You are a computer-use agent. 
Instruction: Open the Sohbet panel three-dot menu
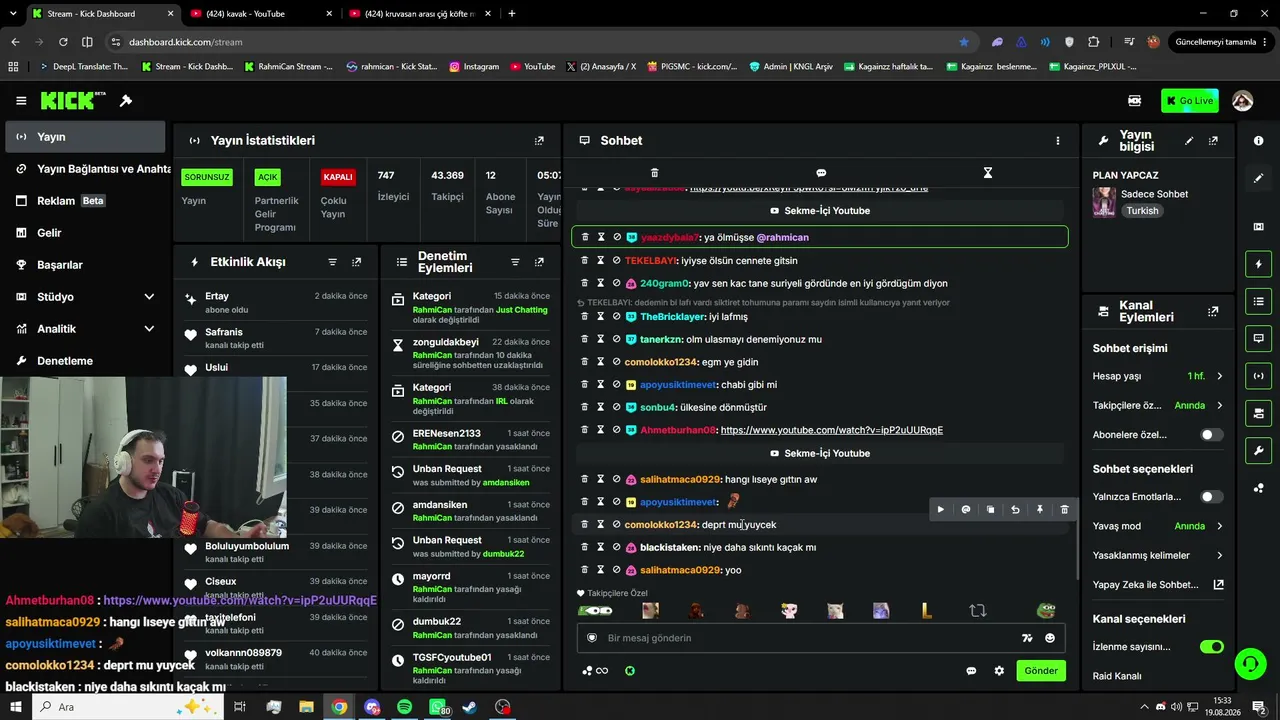tap(1058, 141)
